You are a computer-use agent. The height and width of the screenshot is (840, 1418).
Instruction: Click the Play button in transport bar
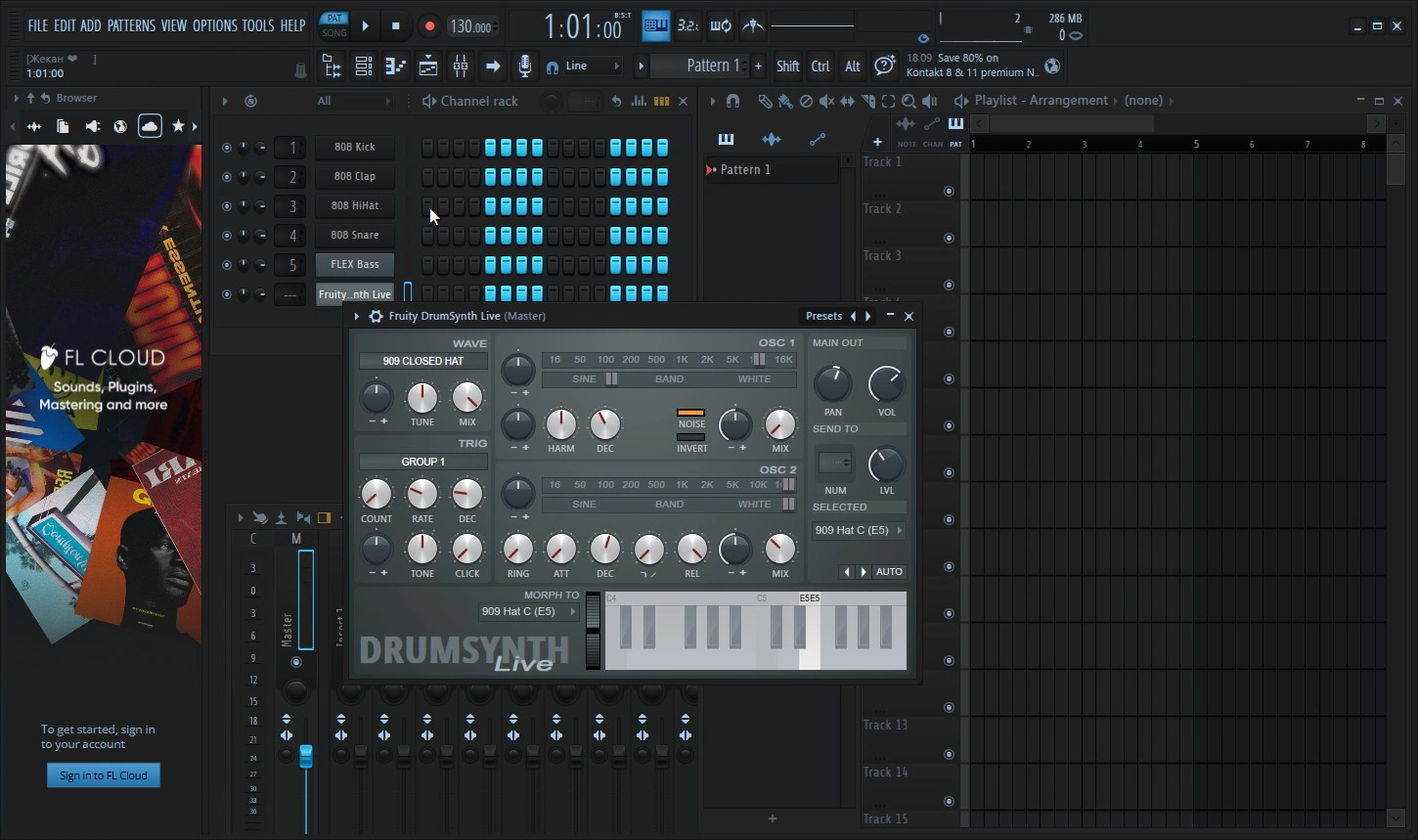(365, 26)
